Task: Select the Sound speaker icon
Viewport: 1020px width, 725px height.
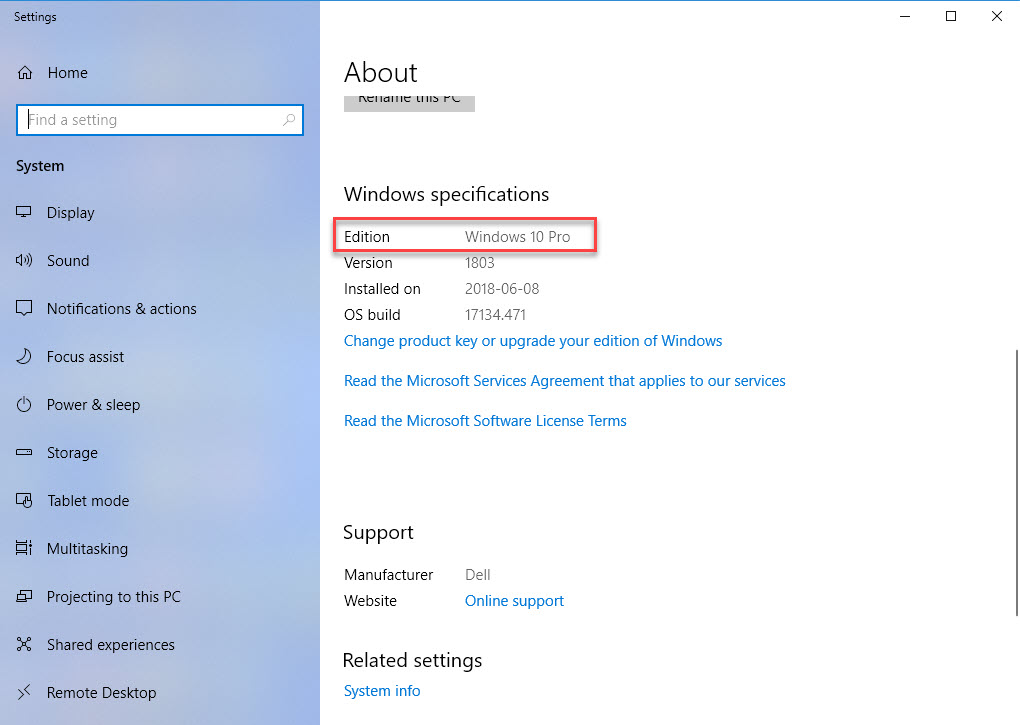Action: pyautogui.click(x=25, y=261)
